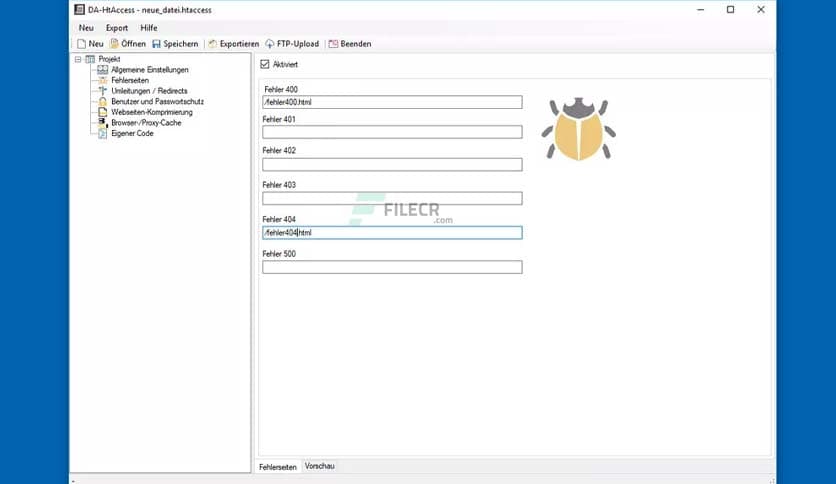The height and width of the screenshot is (484, 836).
Task: Select the Browser-/Proxy-Cache tree entry
Action: pyautogui.click(x=146, y=123)
